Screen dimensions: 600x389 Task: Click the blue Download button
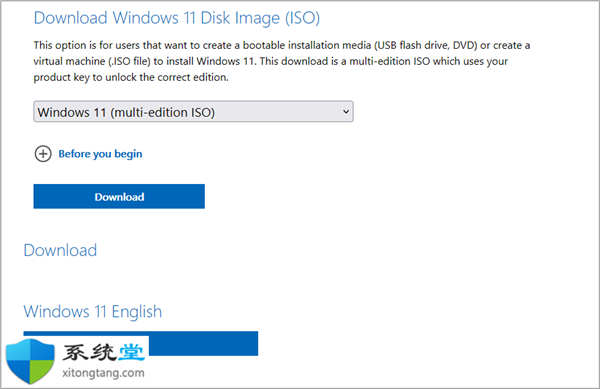119,197
